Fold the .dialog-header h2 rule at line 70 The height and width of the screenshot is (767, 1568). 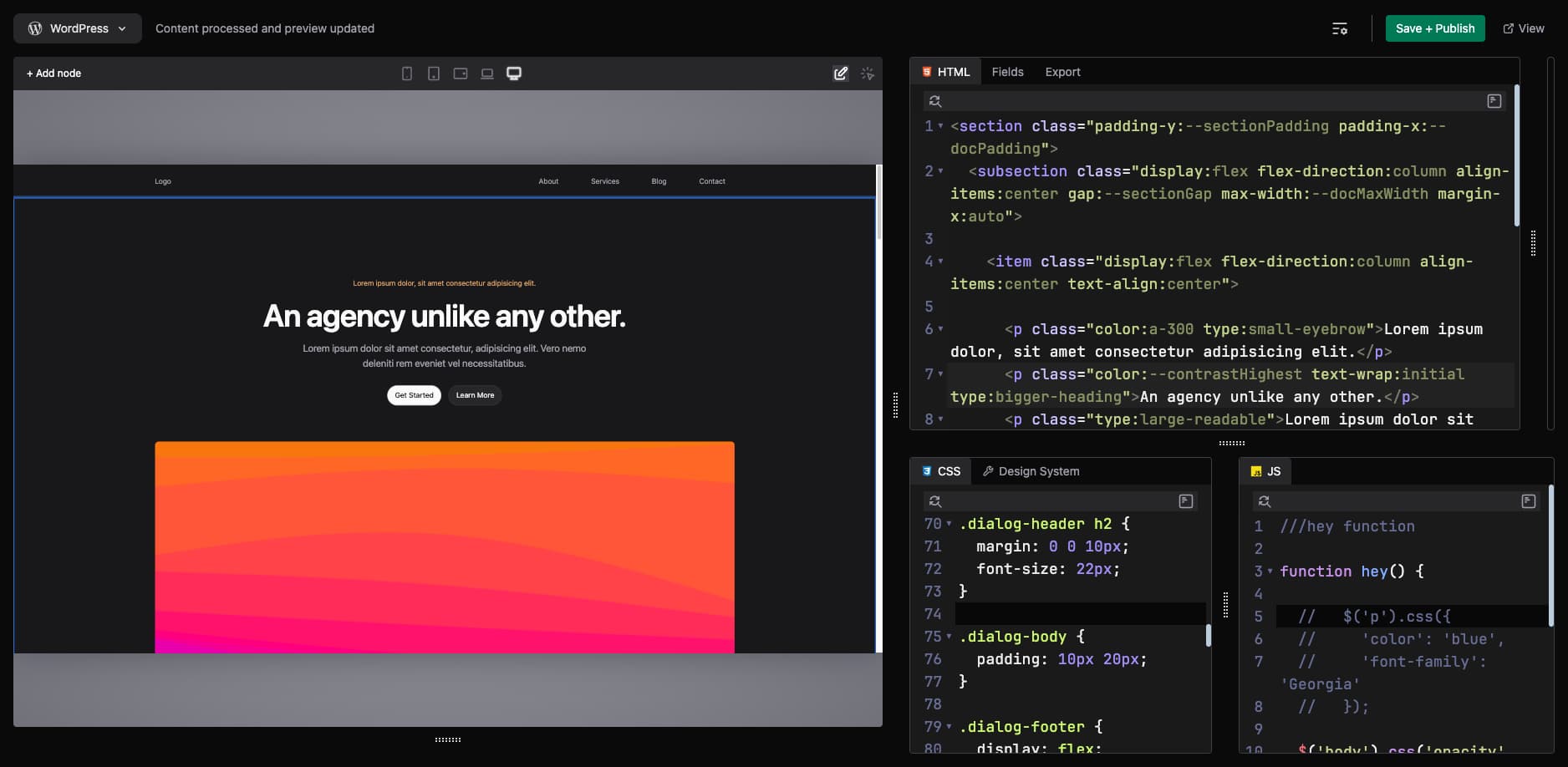[949, 524]
